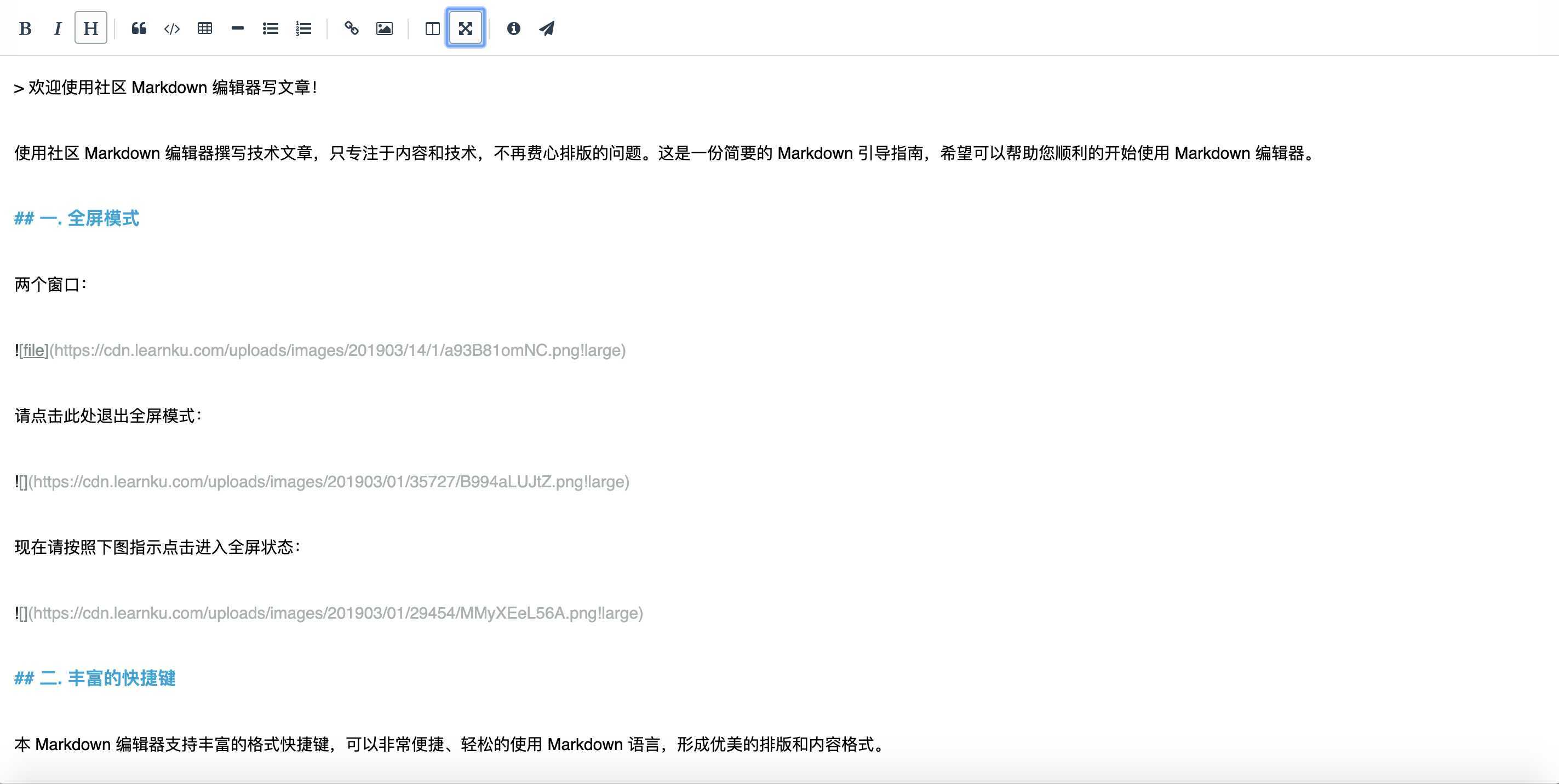This screenshot has height=784, width=1559.
Task: Click the heading '## 一. 全屏模式'
Action: (x=77, y=218)
